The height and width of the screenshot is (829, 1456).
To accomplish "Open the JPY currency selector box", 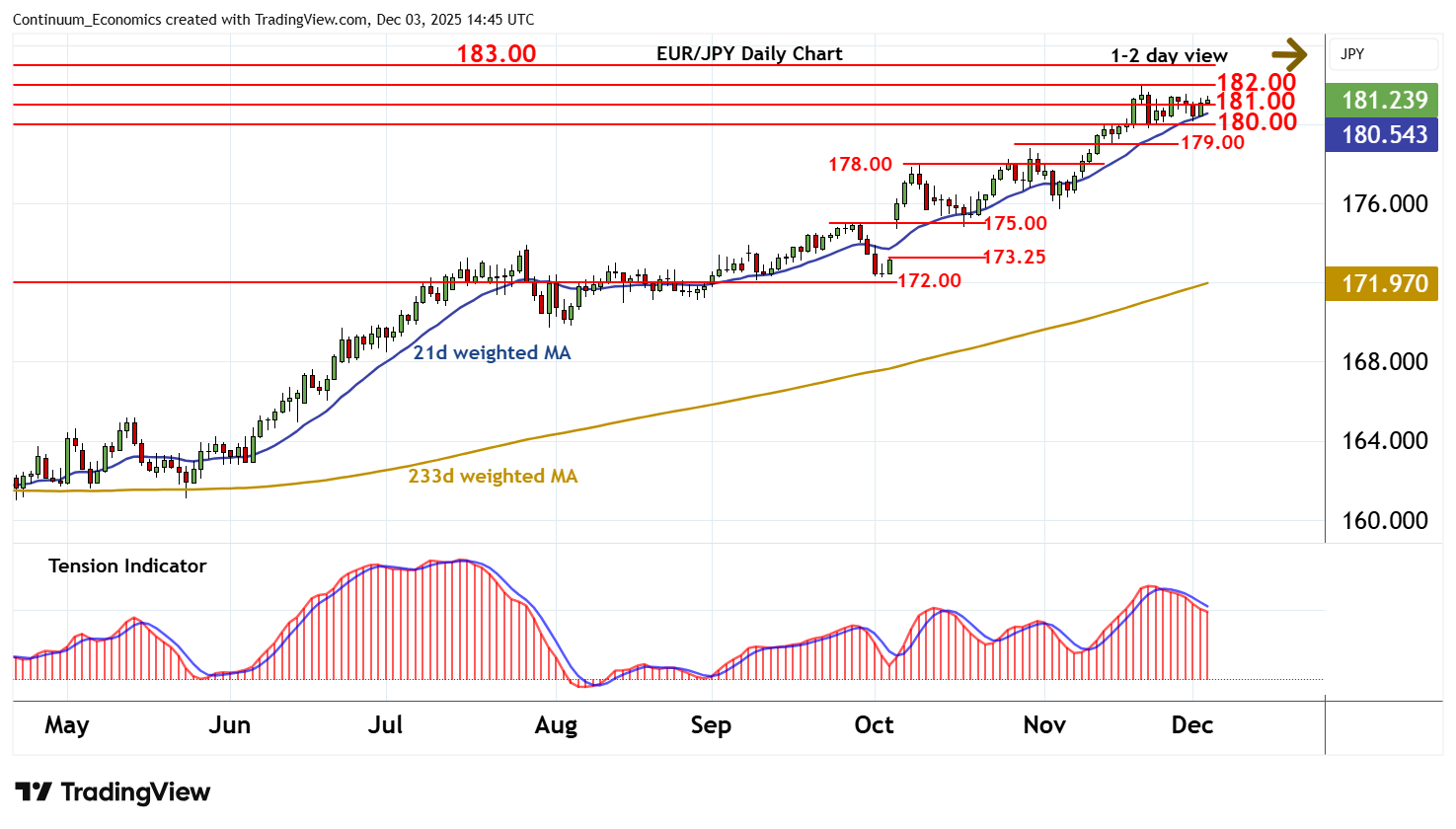I will 1383,54.
